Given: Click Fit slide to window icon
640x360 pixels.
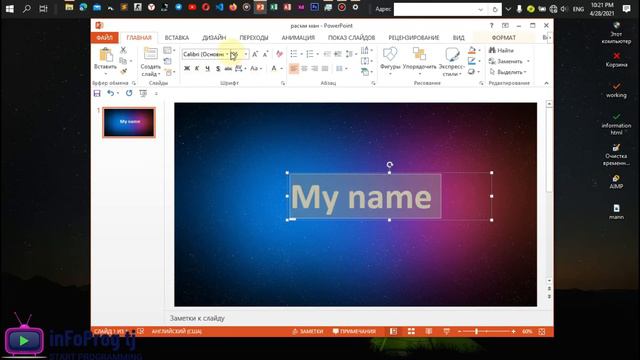Looking at the screenshot, I should click(542, 331).
